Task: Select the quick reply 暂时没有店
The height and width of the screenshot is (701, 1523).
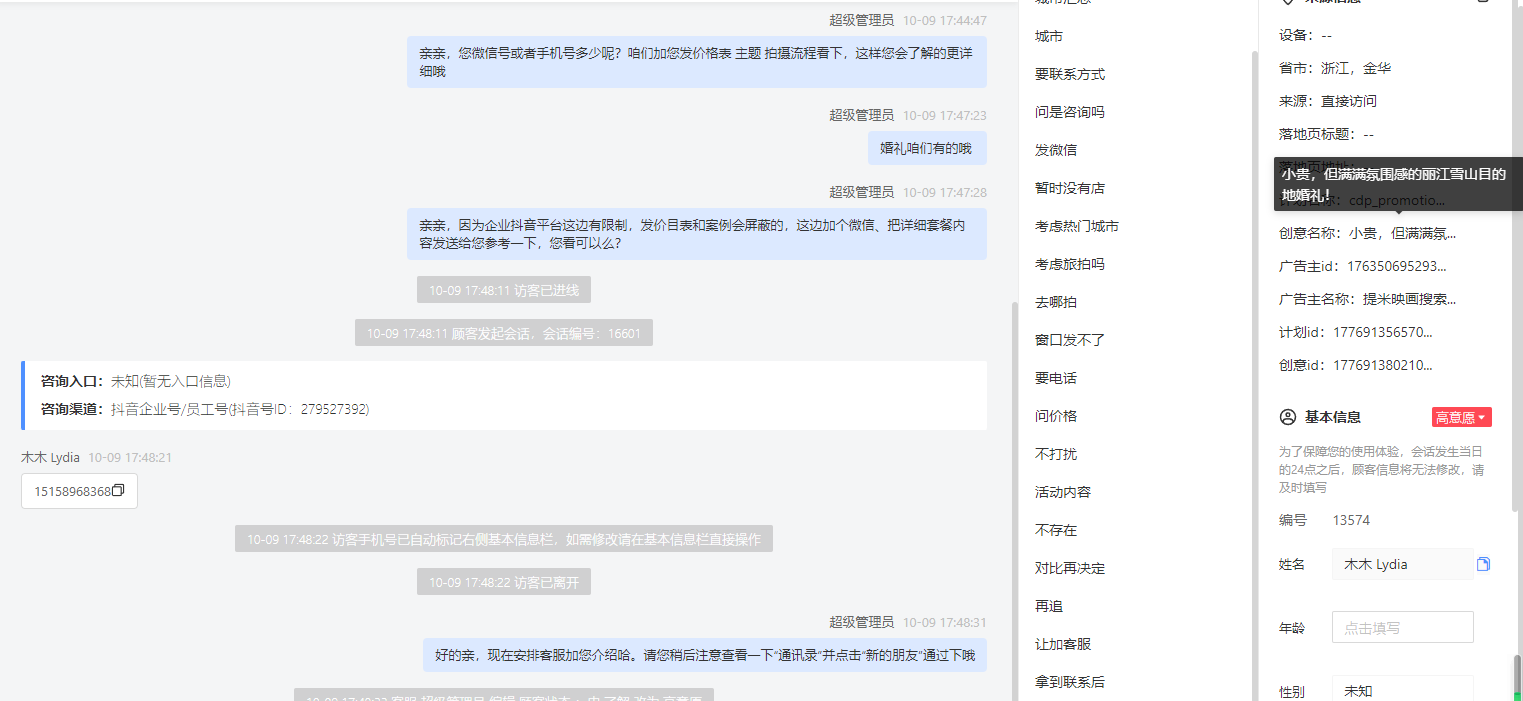Action: click(1070, 188)
